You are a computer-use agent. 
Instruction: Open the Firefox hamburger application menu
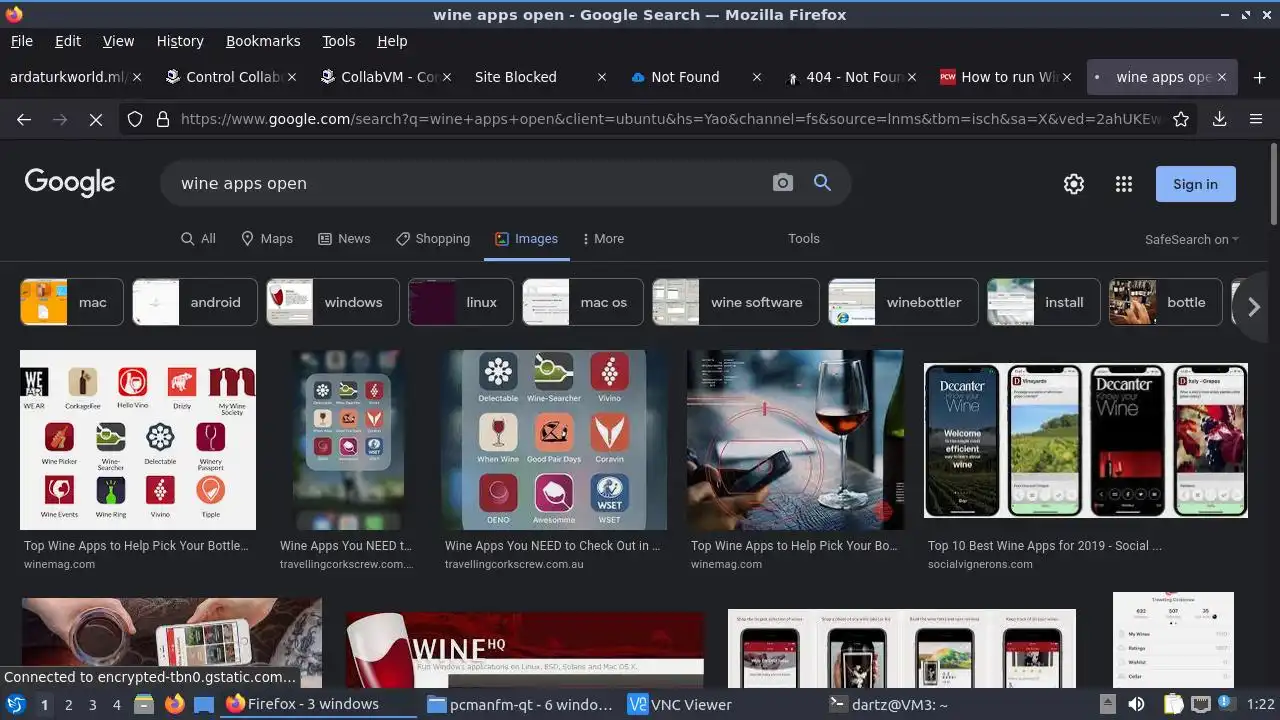tap(1256, 120)
